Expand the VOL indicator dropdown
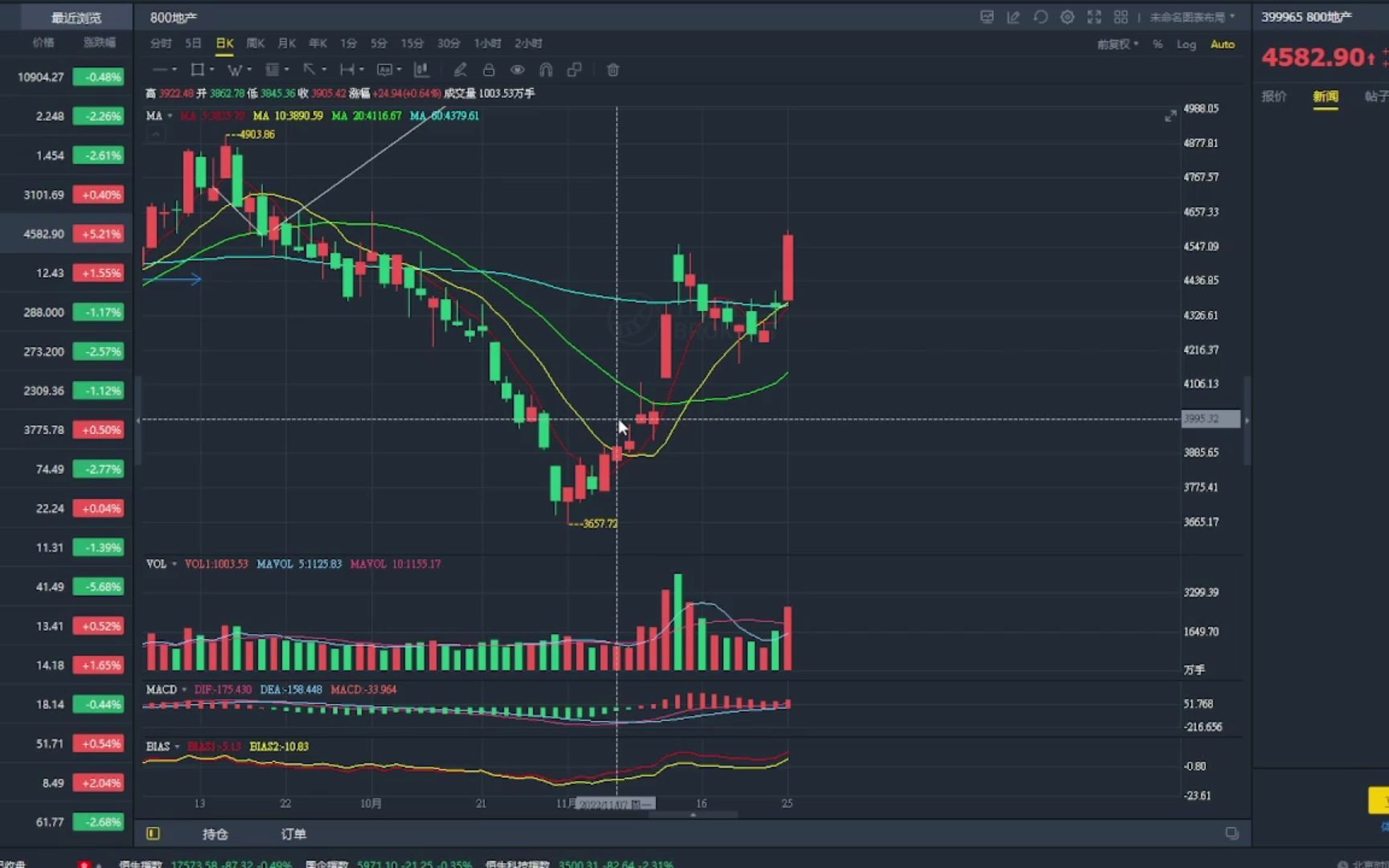Viewport: 1389px width, 868px height. click(174, 564)
